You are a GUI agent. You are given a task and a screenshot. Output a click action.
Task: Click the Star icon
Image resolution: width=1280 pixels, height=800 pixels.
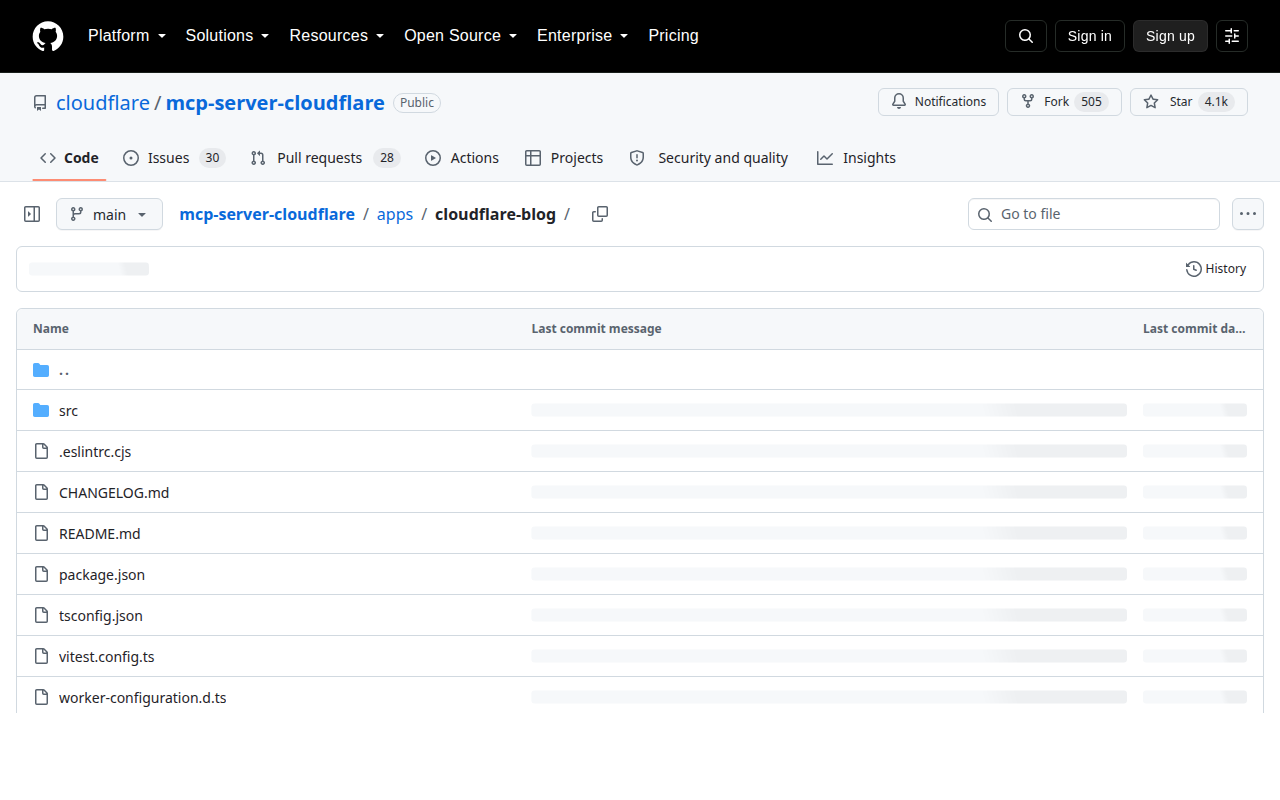coord(1151,102)
